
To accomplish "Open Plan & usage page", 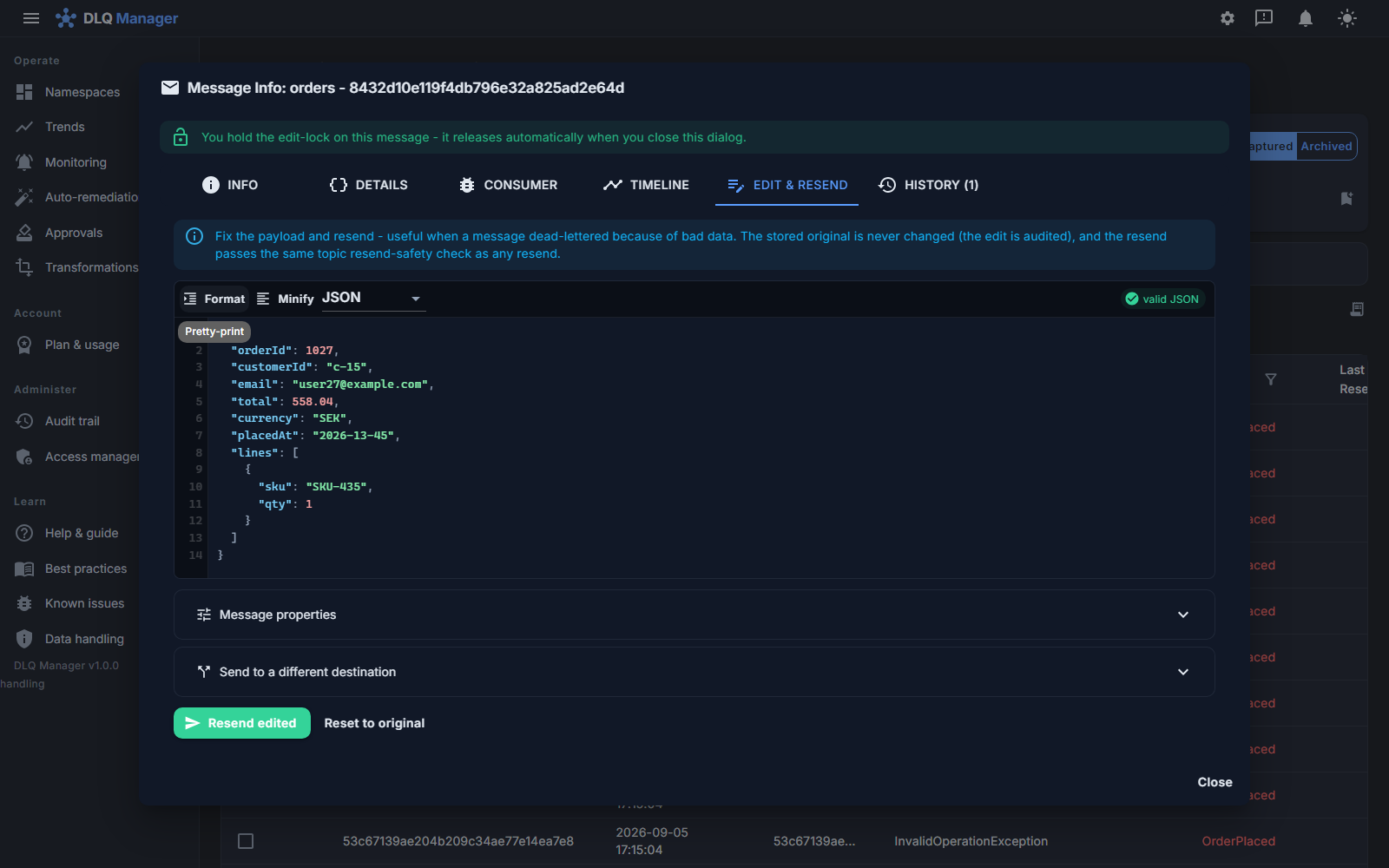I will [x=69, y=345].
